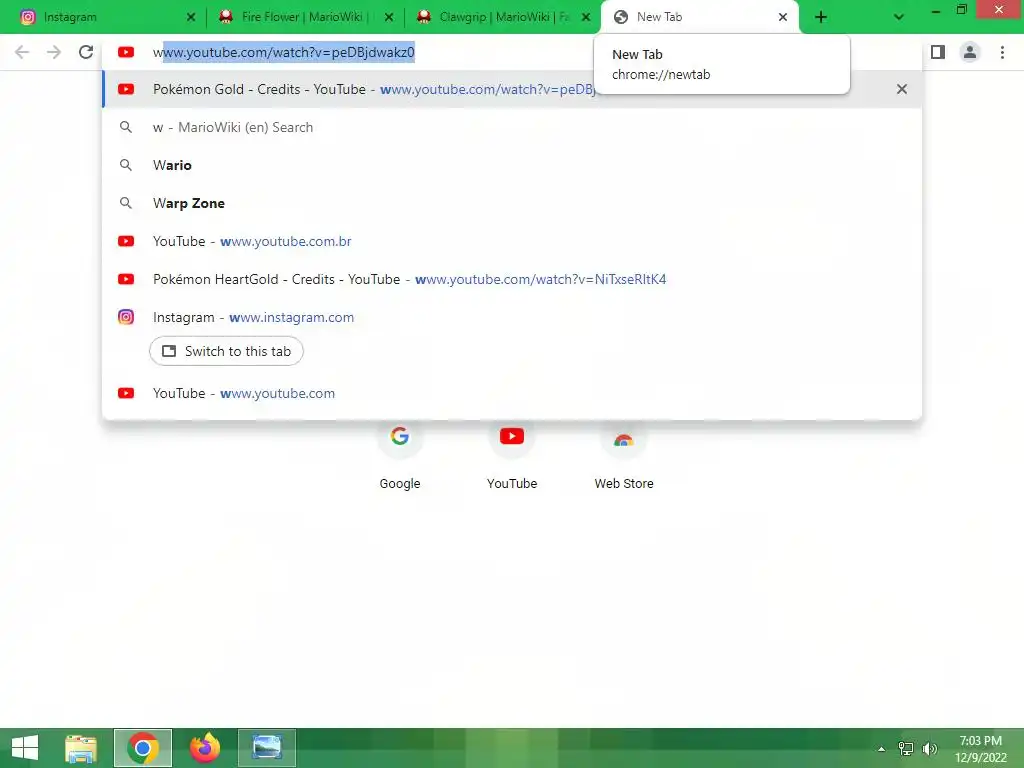Click the search icon beside Wario
Viewport: 1024px width, 768px height.
[126, 165]
